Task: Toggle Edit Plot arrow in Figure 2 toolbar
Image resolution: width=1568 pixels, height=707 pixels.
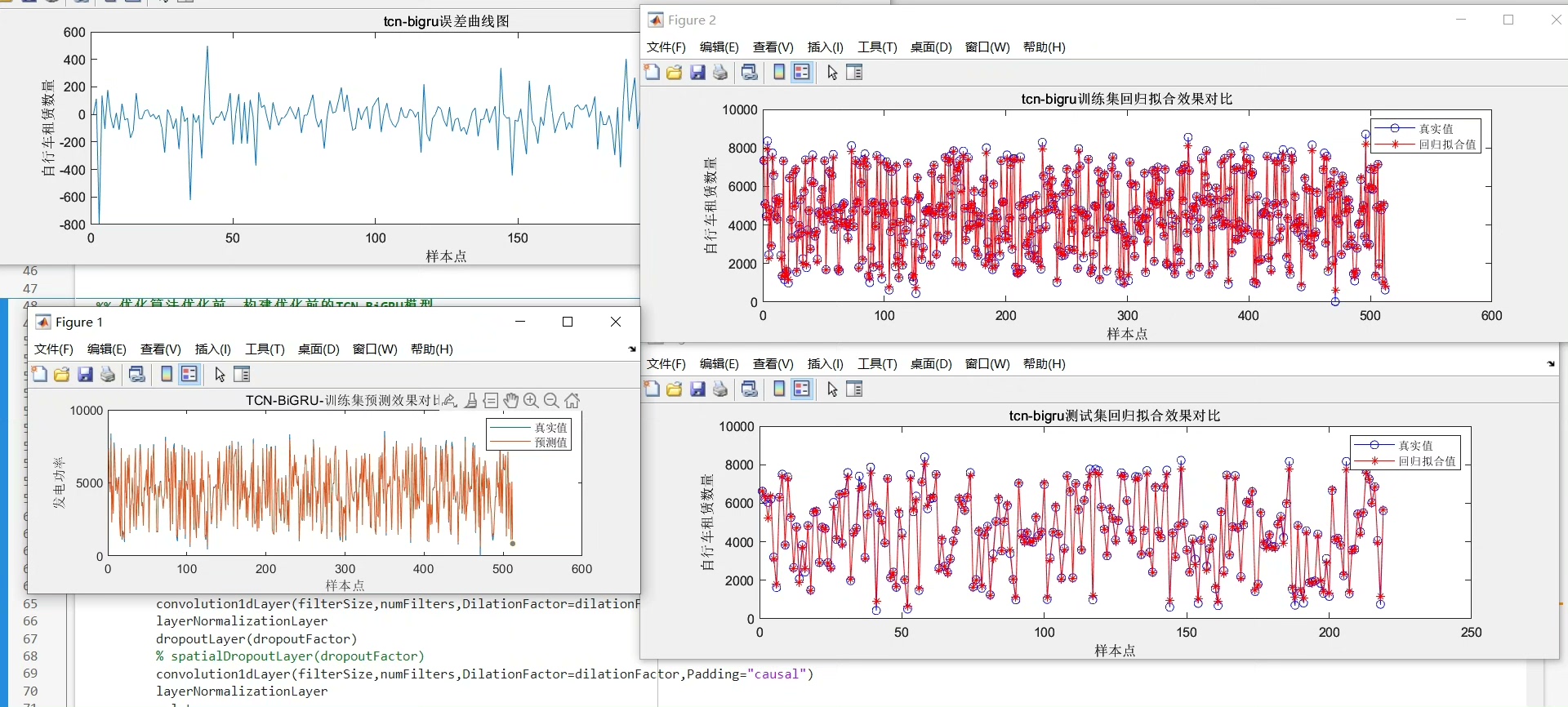Action: (832, 72)
